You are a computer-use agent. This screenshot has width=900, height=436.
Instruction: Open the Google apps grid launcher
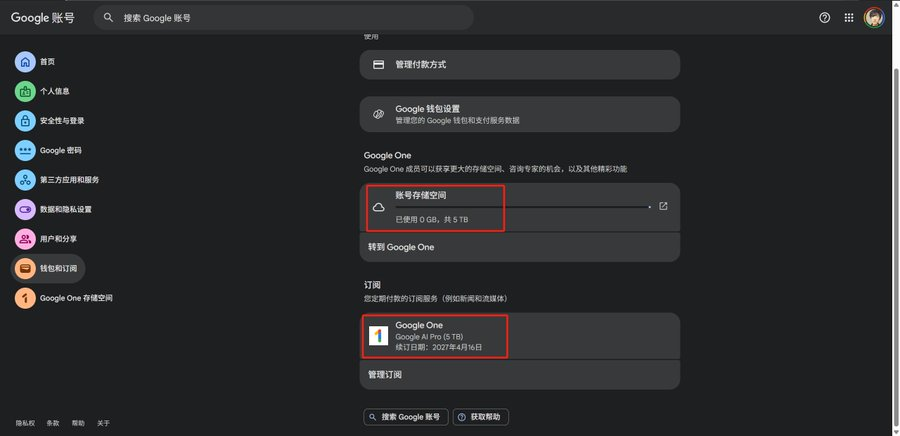849,18
